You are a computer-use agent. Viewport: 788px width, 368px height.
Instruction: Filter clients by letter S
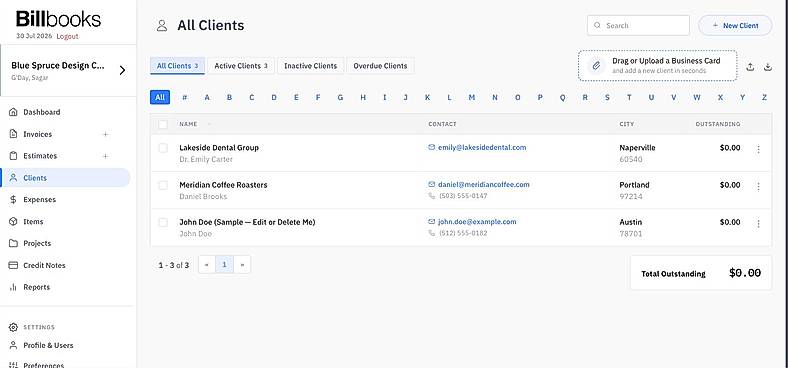tap(607, 98)
